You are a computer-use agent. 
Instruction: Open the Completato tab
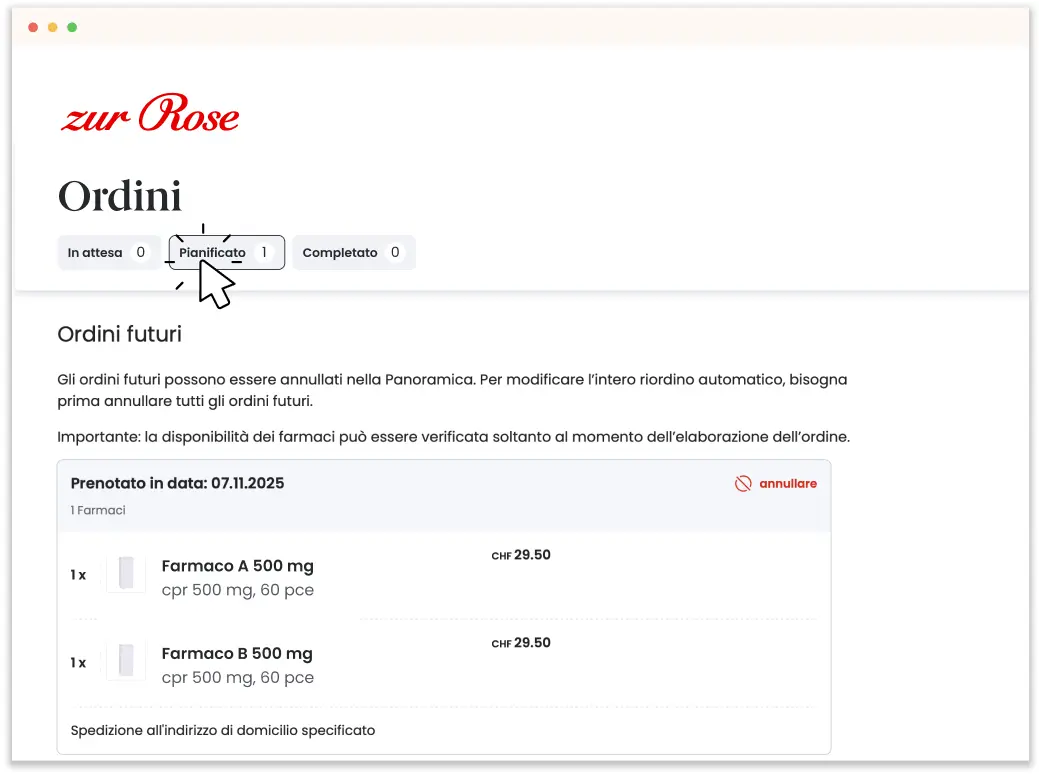point(353,252)
